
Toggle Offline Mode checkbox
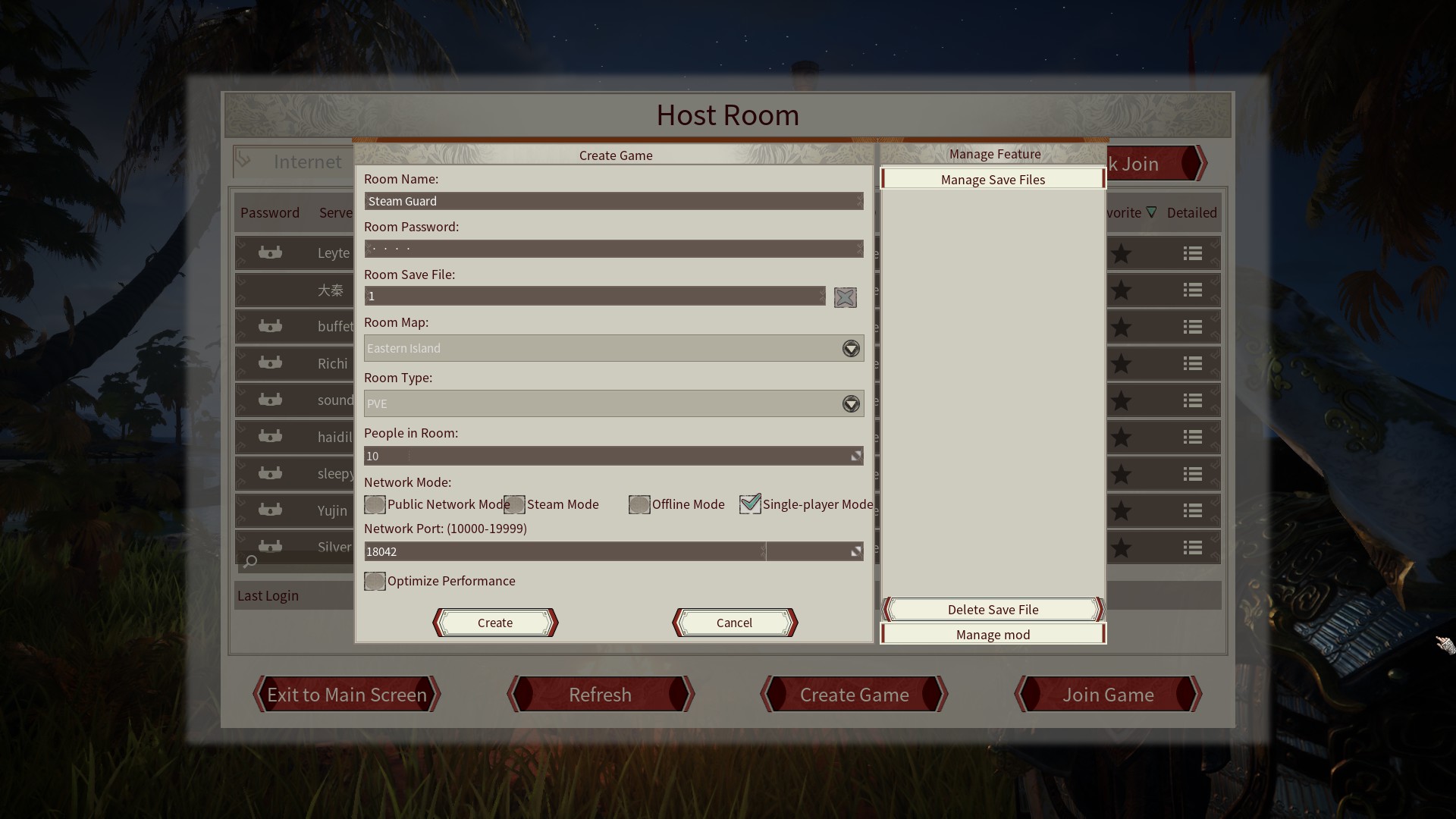pos(637,504)
